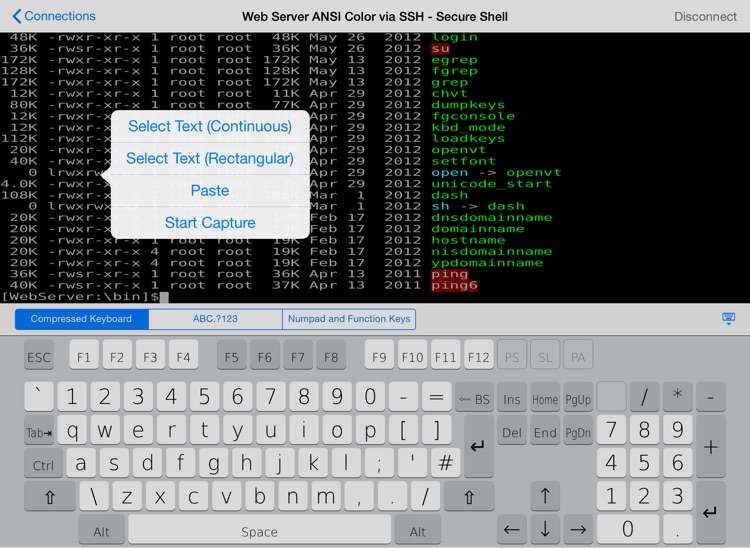Tap the down arrow key

[545, 529]
